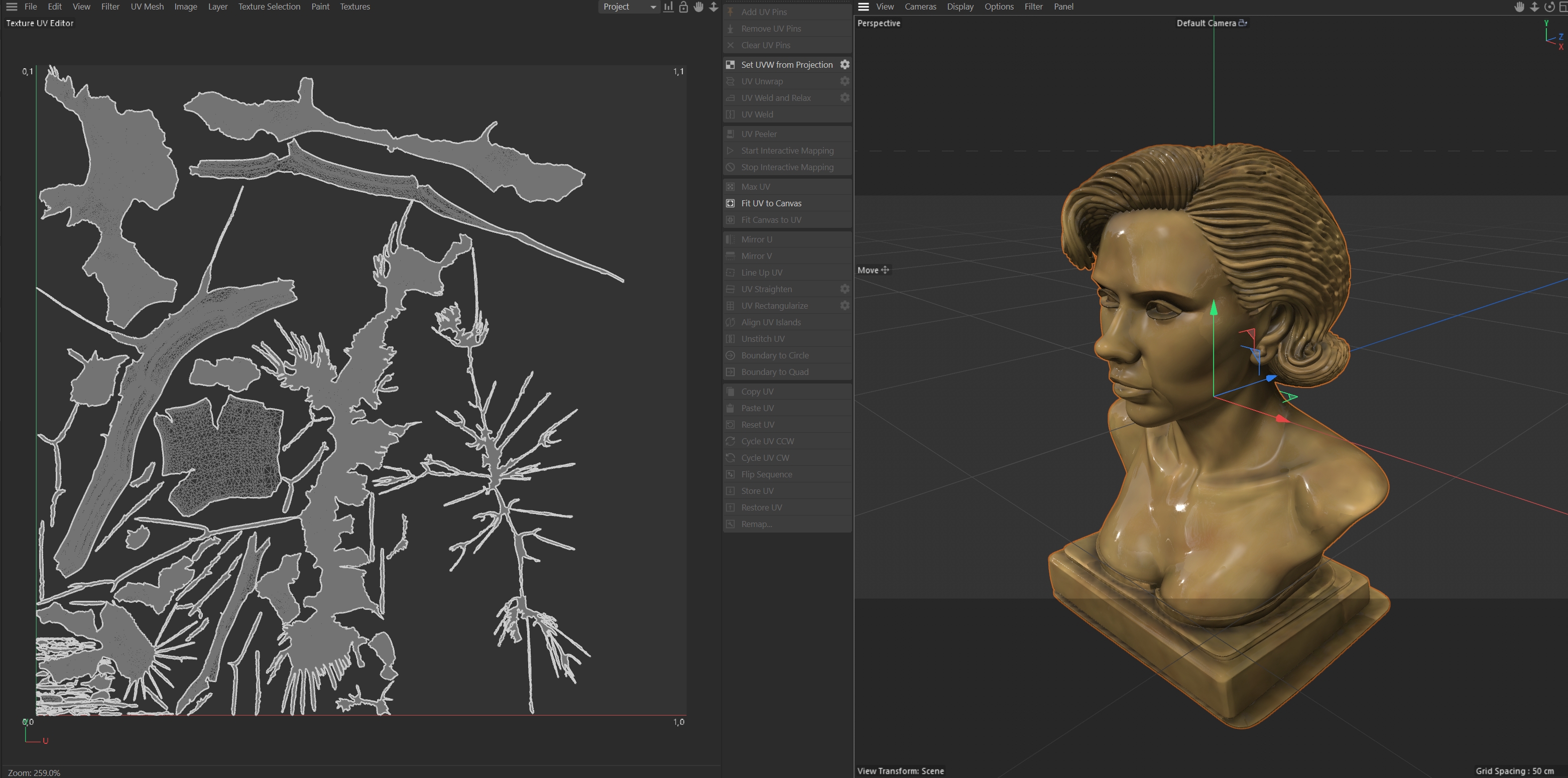The height and width of the screenshot is (778, 1568).
Task: Click the pan hand icon in UV editor
Action: click(699, 7)
